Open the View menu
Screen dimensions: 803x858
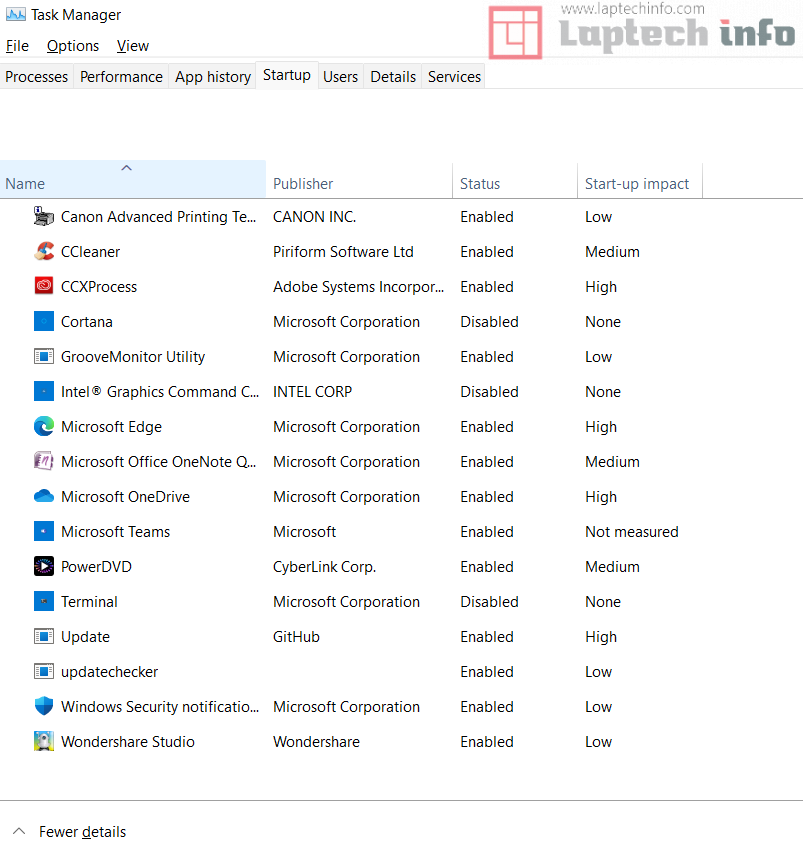click(x=132, y=46)
